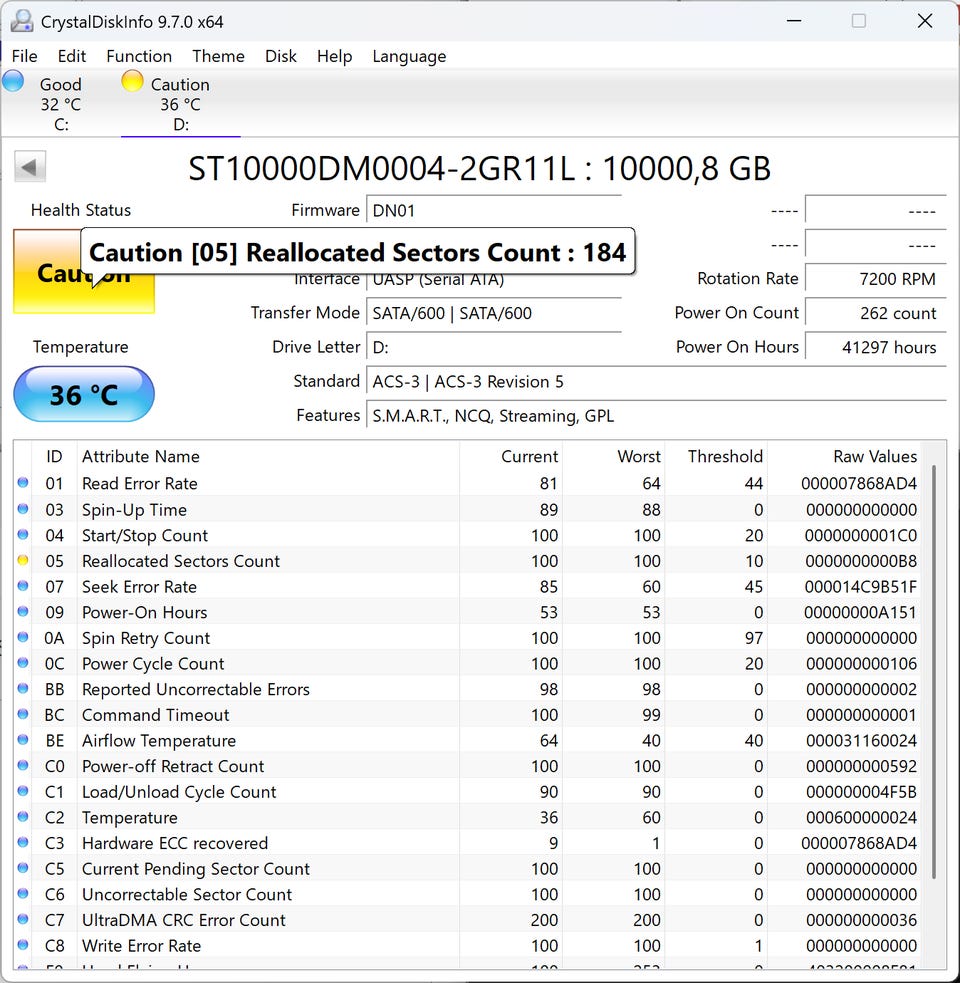
Task: Click the yellow status dot for Reallocated Sectors Count
Action: tap(23, 561)
